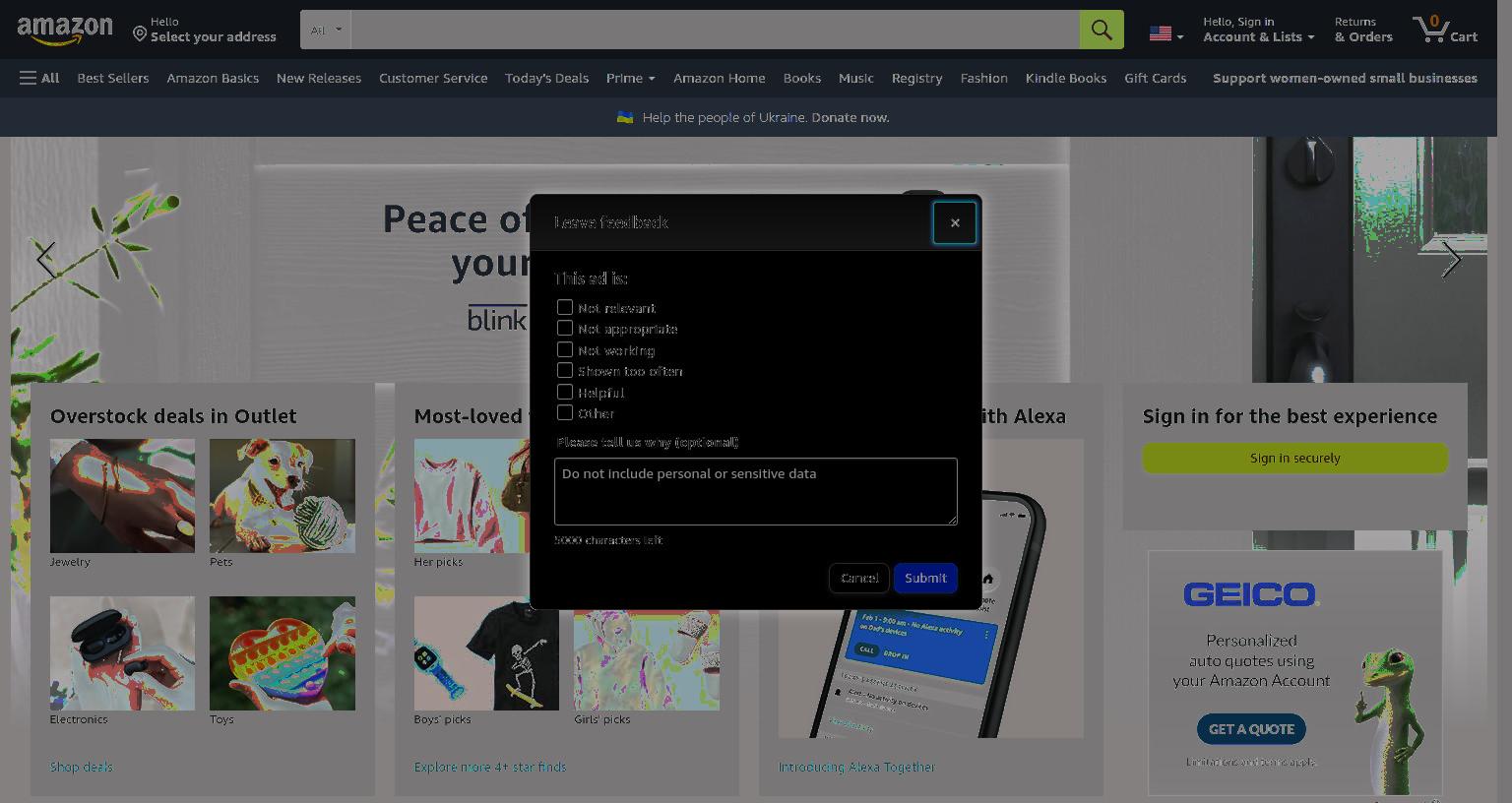Open New Releases nav item
The height and width of the screenshot is (803, 1512).
pyautogui.click(x=319, y=78)
